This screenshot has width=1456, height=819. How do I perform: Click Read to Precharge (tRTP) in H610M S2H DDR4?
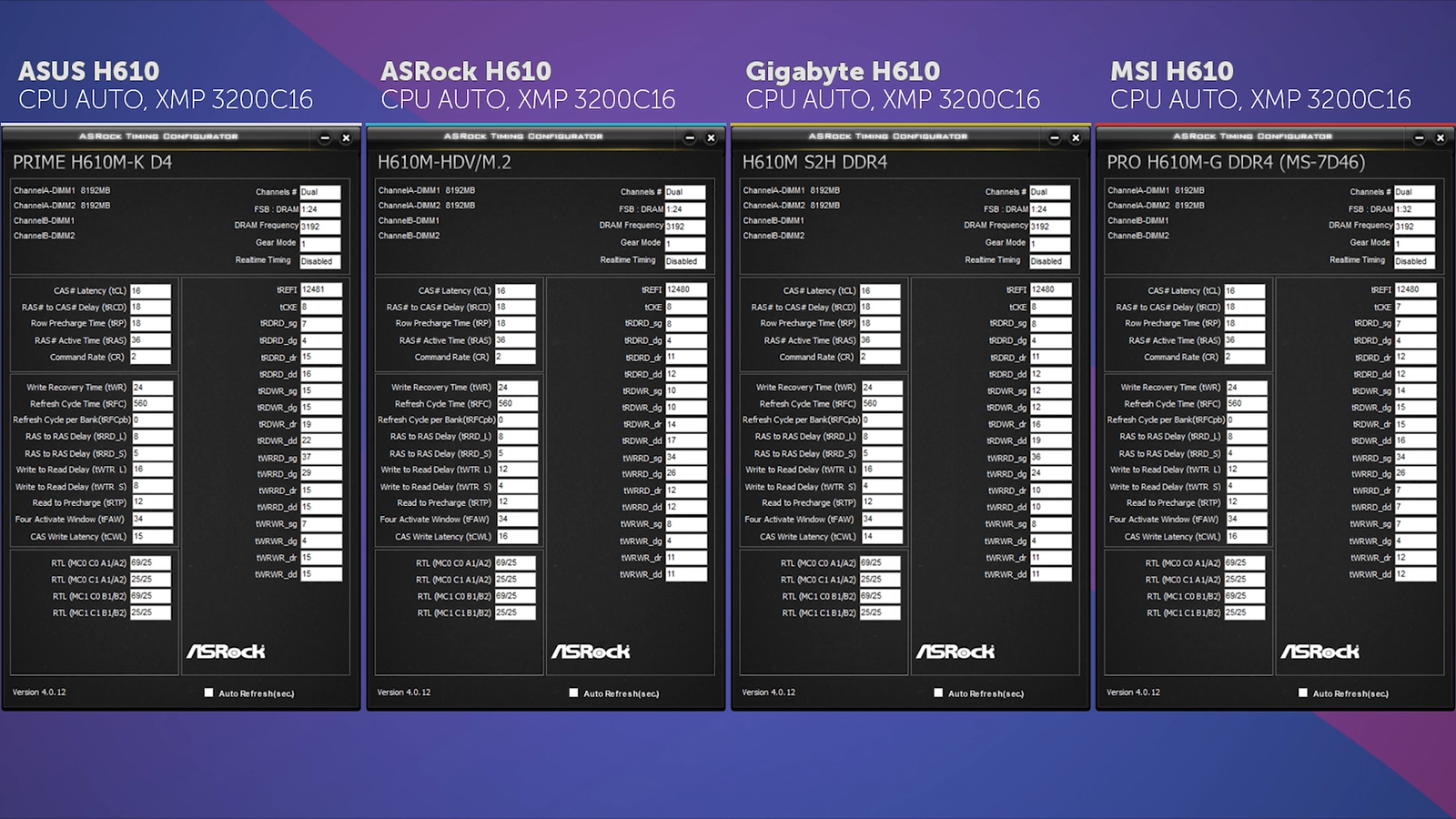pos(882,502)
